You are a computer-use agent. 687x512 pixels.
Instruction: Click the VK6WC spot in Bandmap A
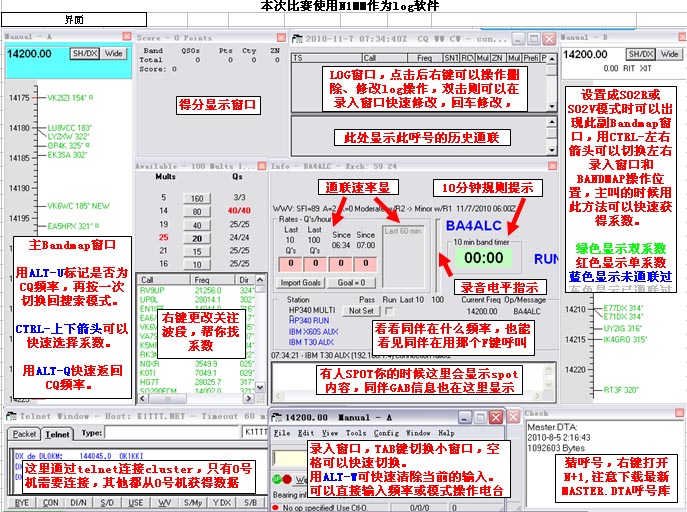[78, 206]
